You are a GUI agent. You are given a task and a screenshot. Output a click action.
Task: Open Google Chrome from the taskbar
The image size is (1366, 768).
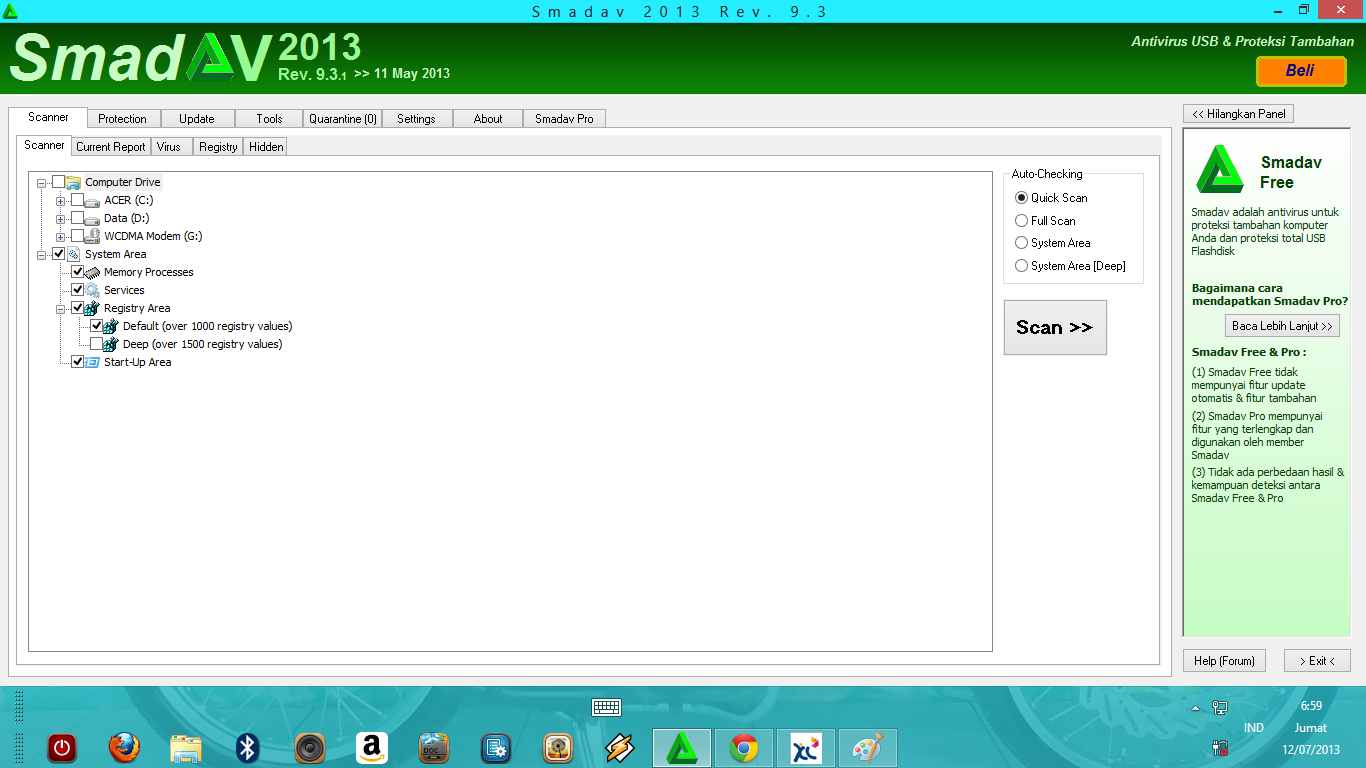[744, 748]
